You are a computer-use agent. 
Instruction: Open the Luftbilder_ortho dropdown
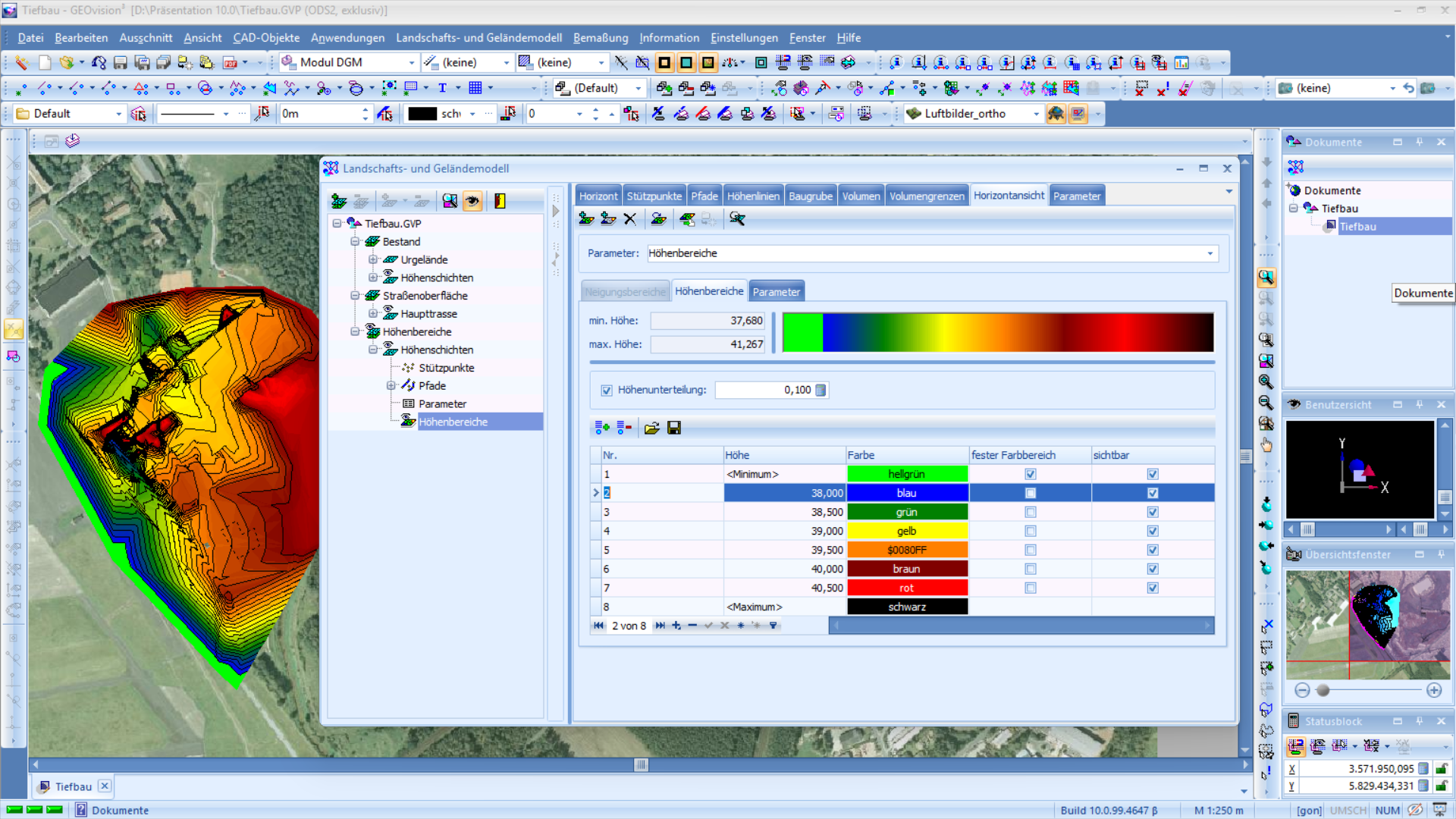tap(1036, 114)
